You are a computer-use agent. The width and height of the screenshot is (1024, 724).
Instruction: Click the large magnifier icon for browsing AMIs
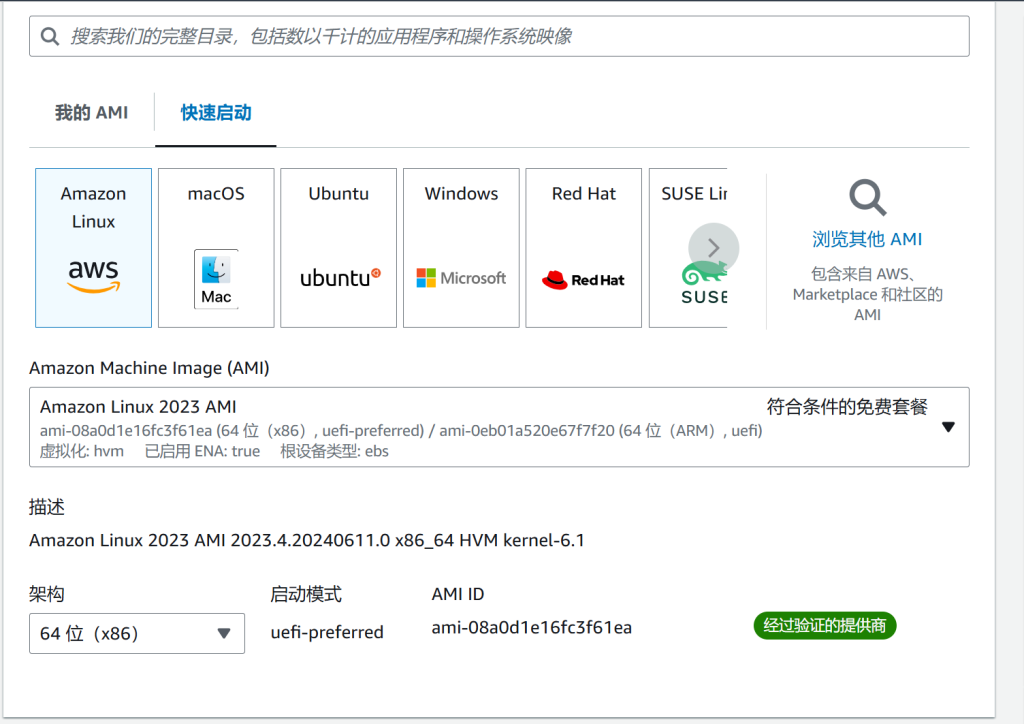coord(866,198)
